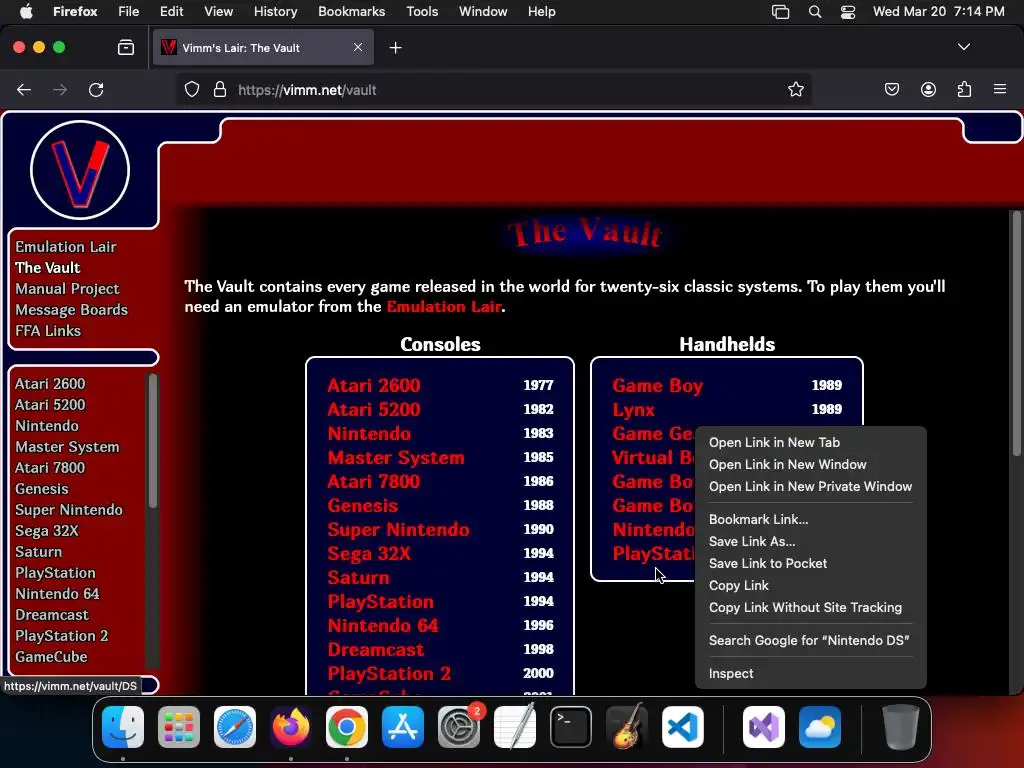Open the Save to Pocket toolbar icon
The height and width of the screenshot is (768, 1024).
pyautogui.click(x=891, y=89)
